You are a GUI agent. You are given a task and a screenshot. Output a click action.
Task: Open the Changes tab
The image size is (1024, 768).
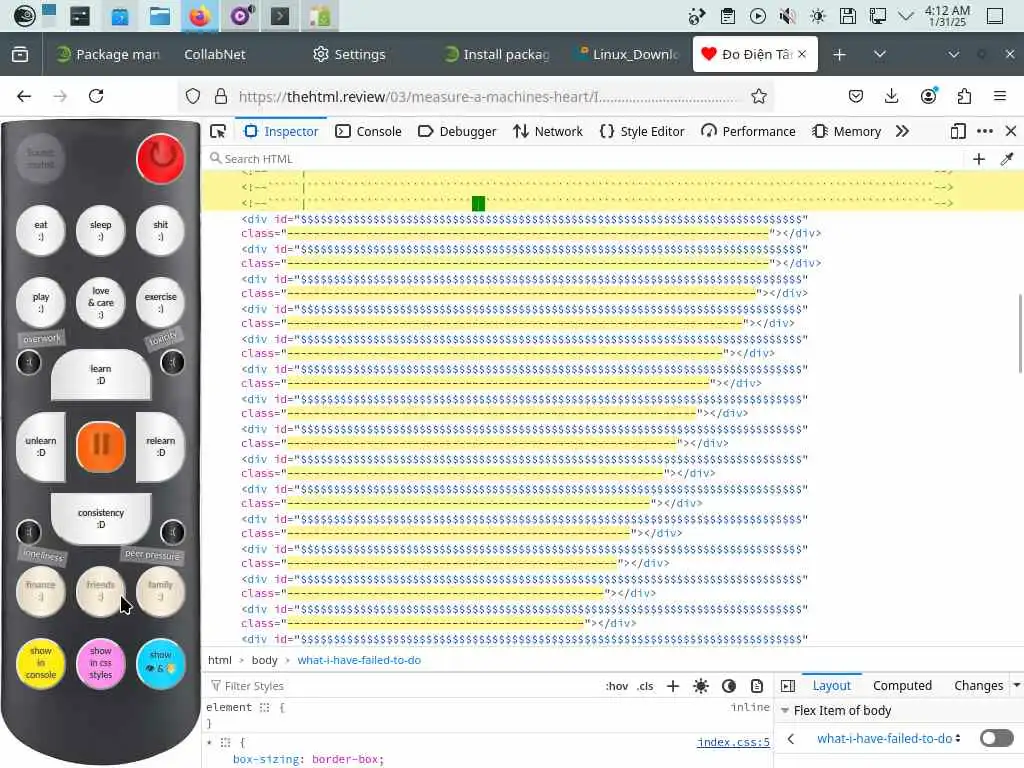[x=978, y=686]
